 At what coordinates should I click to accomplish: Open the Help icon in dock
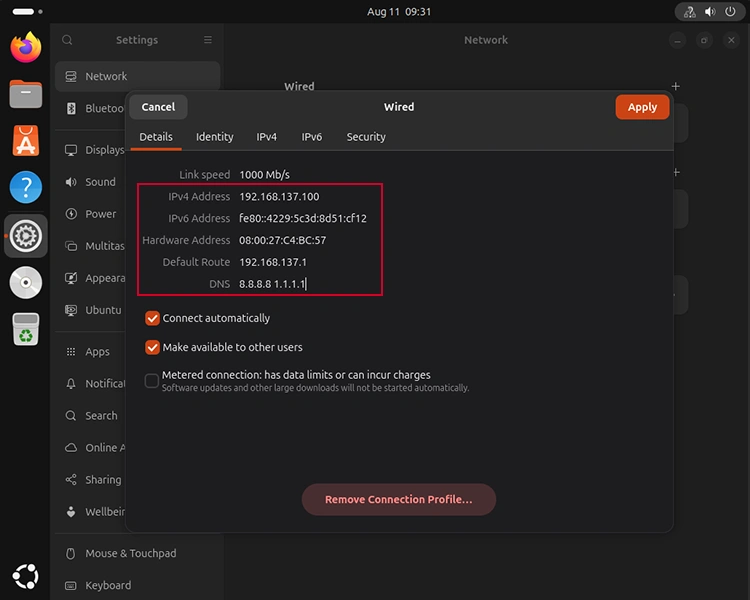point(26,187)
